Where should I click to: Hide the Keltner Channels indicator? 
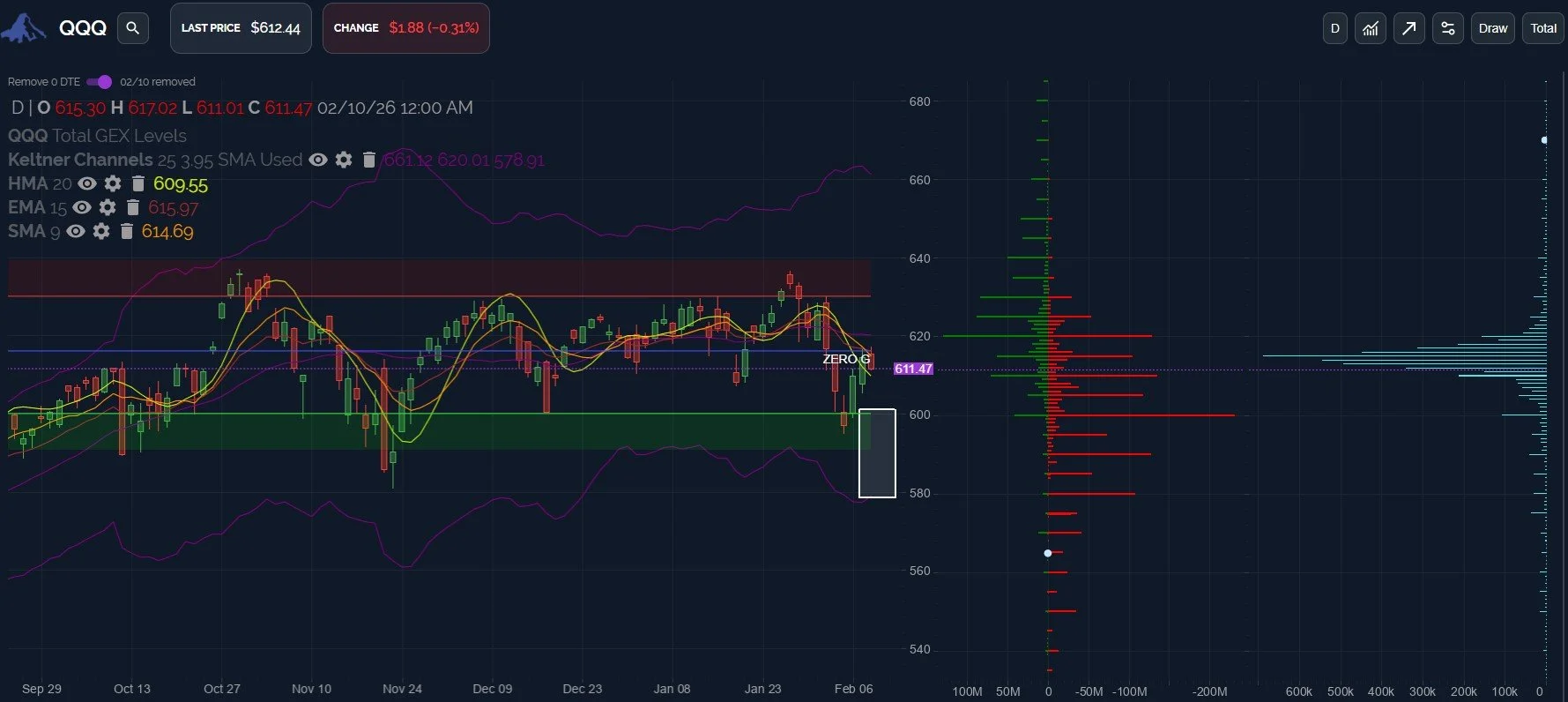tap(318, 160)
